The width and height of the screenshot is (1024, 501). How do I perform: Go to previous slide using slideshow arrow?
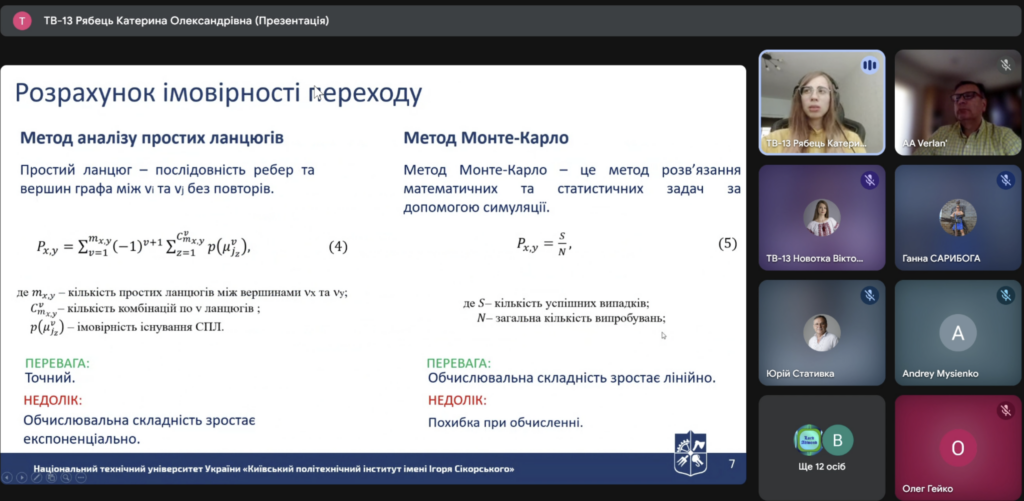pyautogui.click(x=7, y=477)
